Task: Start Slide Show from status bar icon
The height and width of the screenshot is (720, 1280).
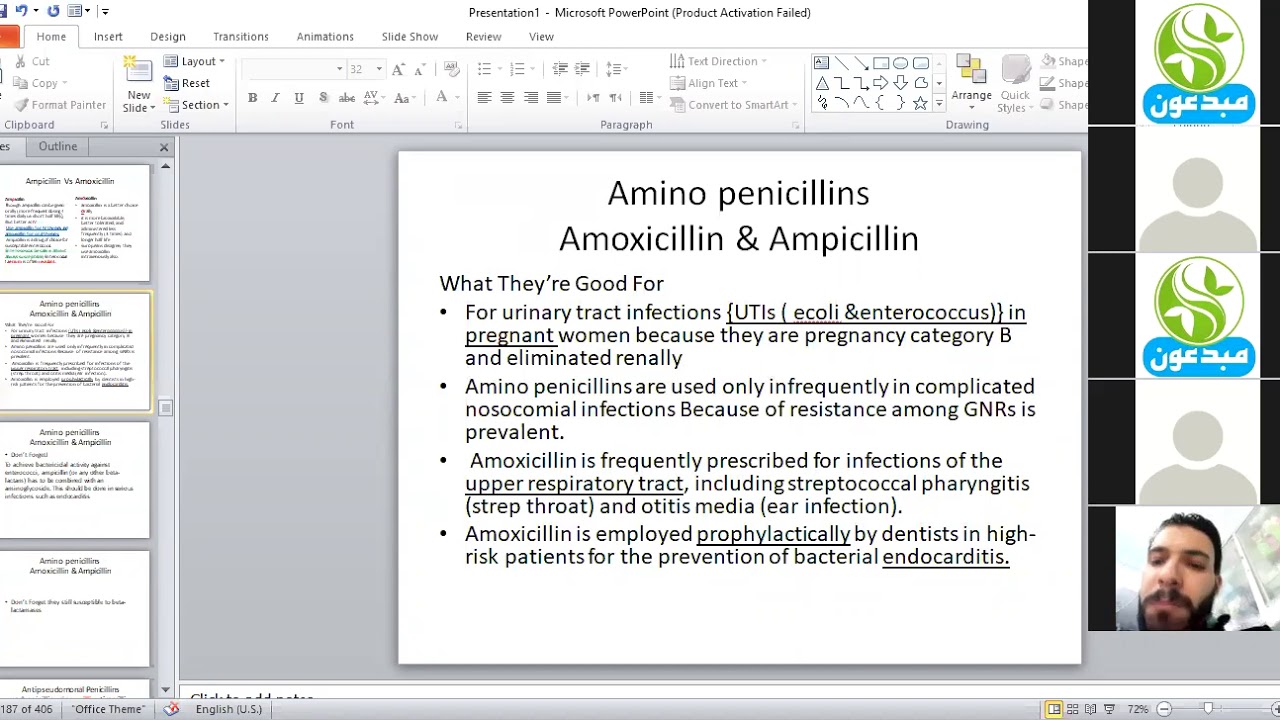Action: pos(1111,709)
